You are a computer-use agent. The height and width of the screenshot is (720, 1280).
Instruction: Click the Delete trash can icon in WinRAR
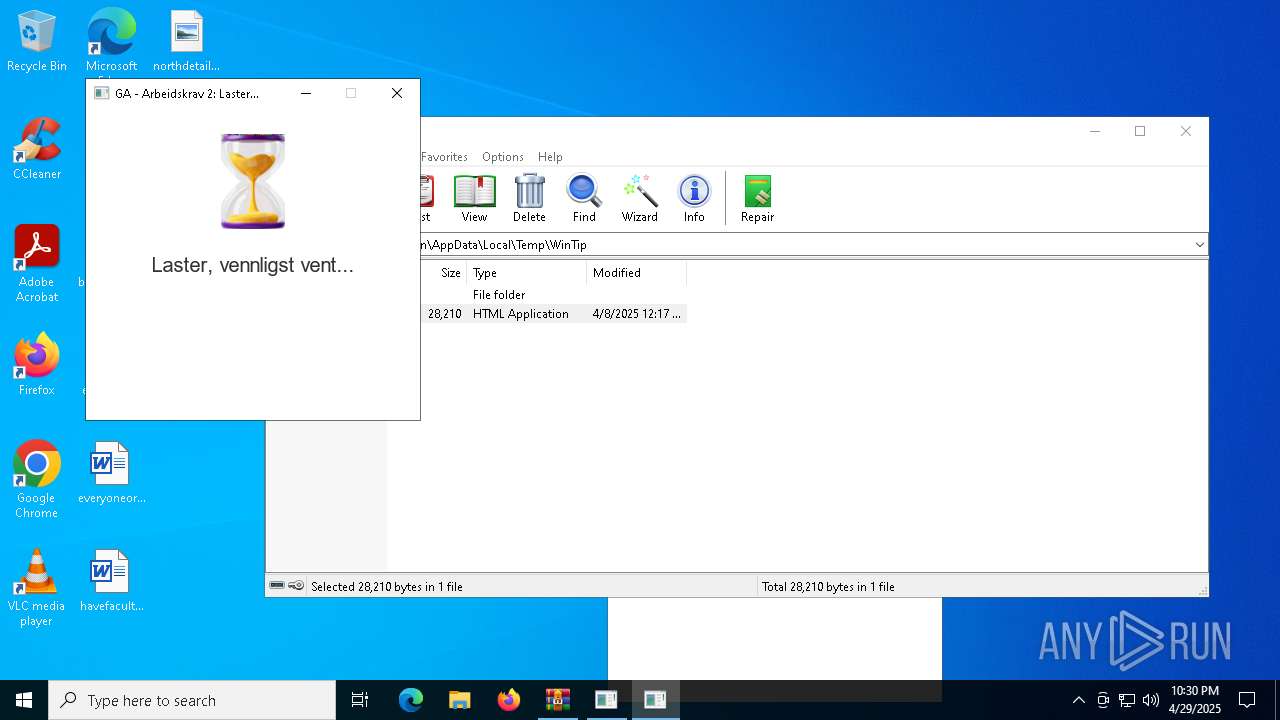529,198
